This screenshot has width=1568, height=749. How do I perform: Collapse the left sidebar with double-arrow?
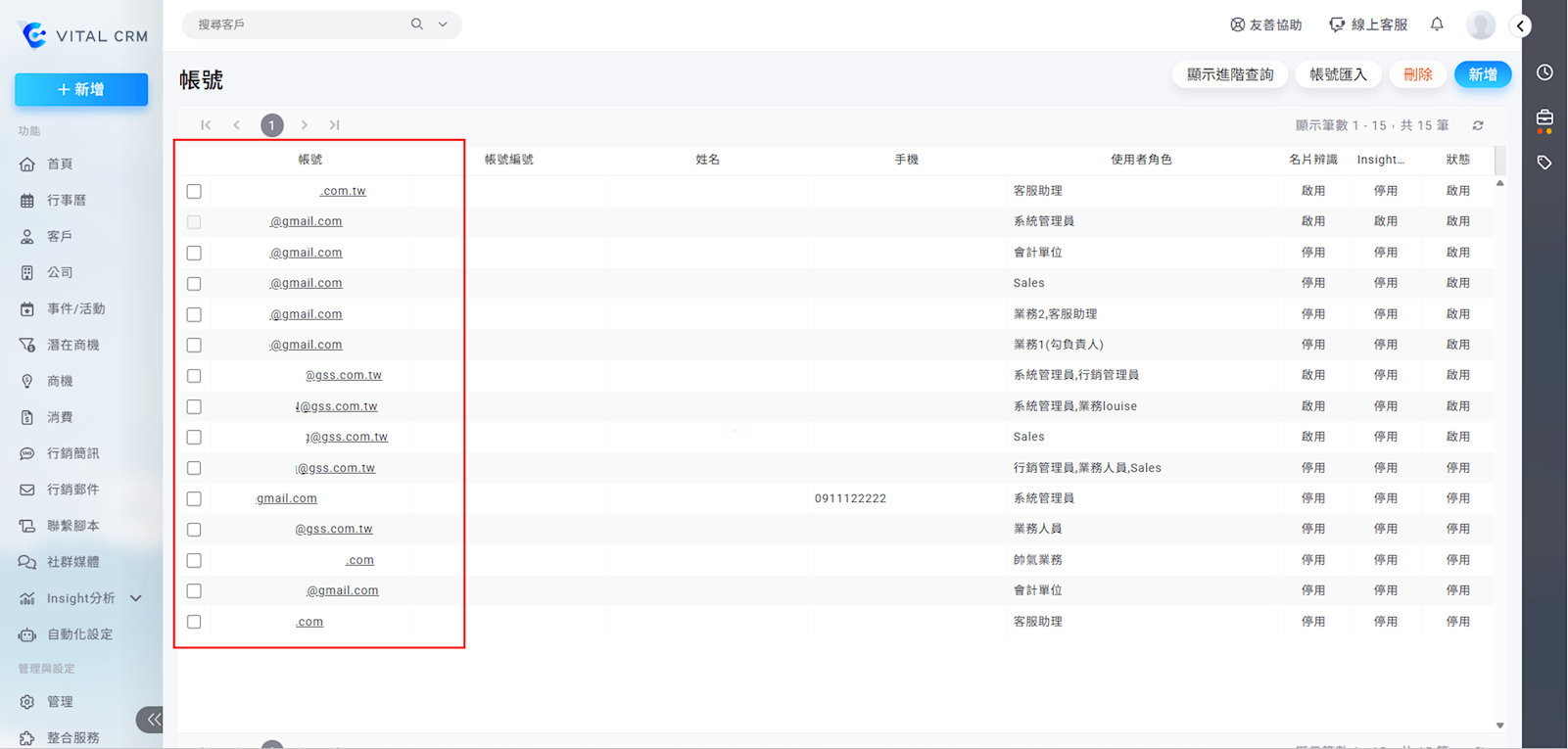click(152, 720)
